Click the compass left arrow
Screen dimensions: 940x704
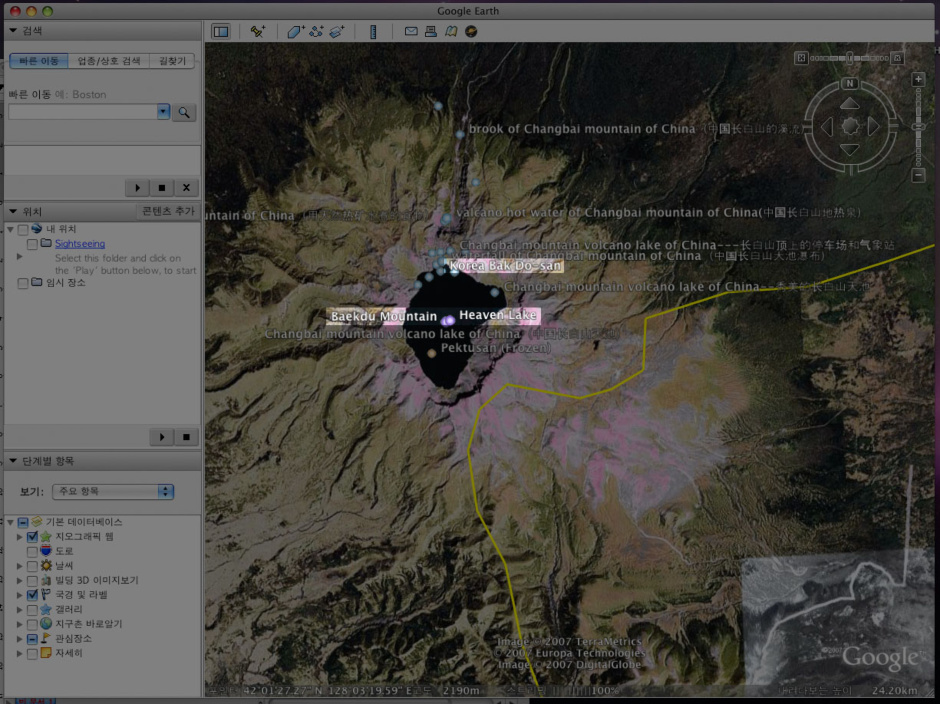coord(827,127)
